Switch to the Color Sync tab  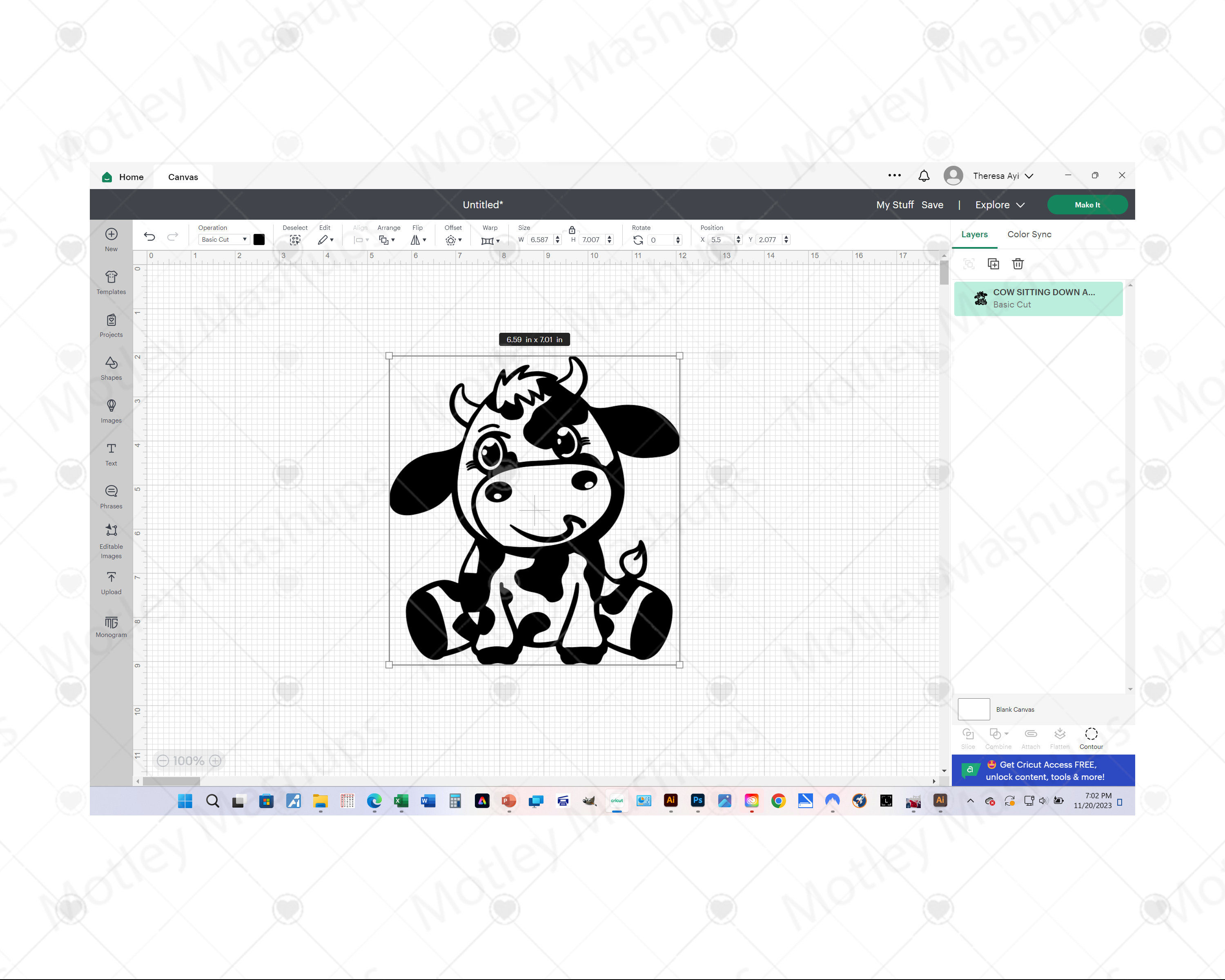pos(1029,234)
